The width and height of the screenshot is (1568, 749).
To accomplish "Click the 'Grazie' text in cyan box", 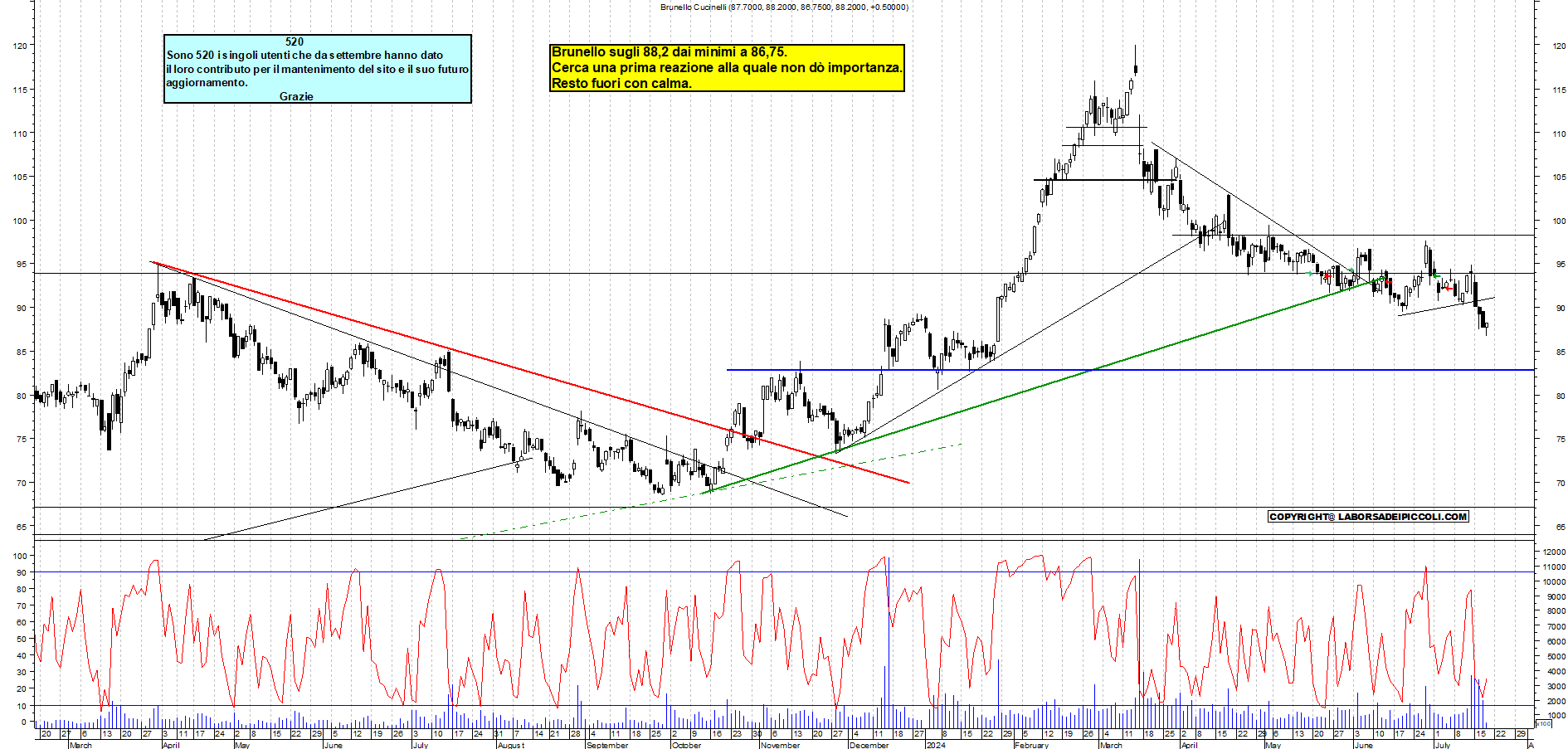I will click(x=296, y=96).
